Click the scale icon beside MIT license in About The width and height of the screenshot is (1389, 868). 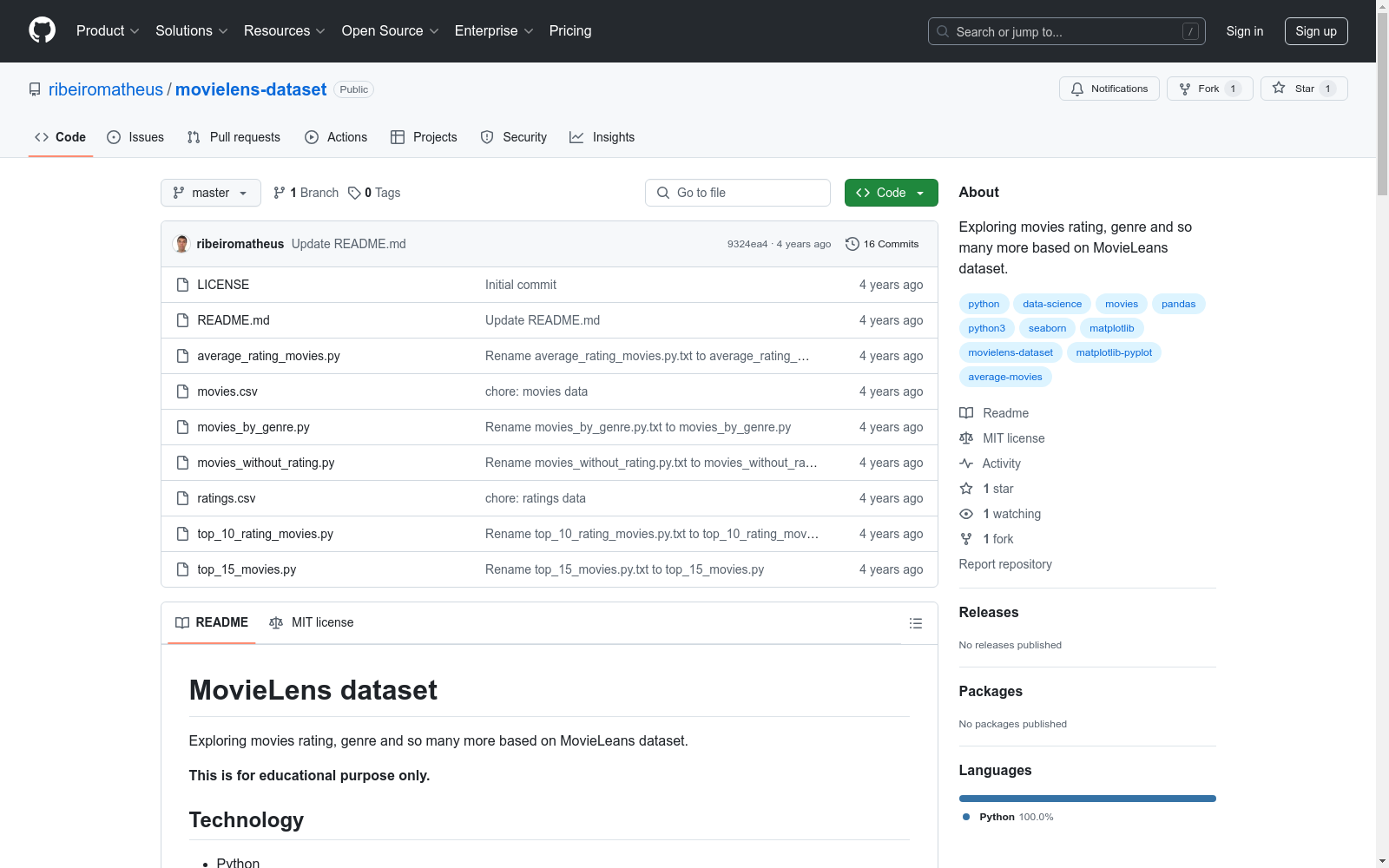(966, 438)
